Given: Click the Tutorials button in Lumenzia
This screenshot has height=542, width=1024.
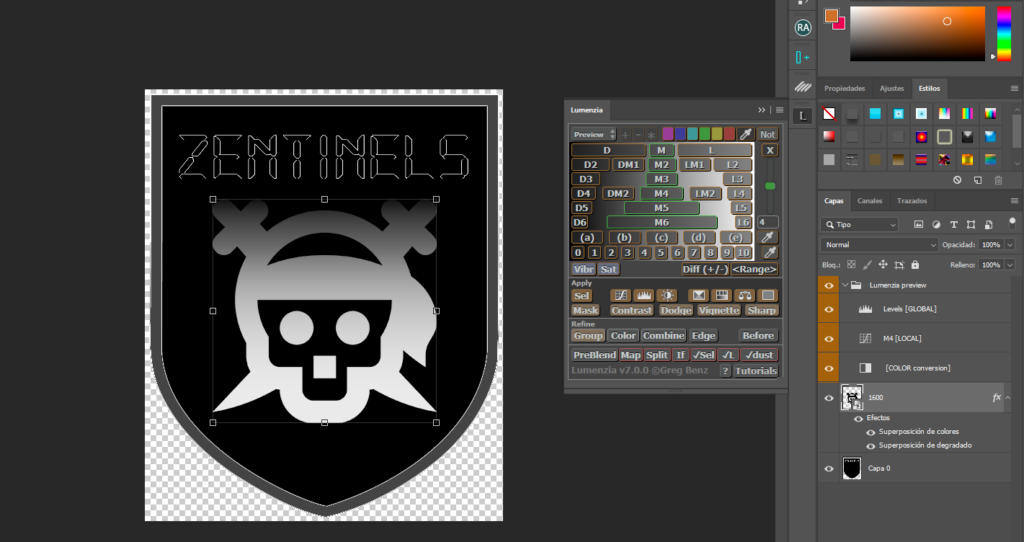Looking at the screenshot, I should (755, 371).
